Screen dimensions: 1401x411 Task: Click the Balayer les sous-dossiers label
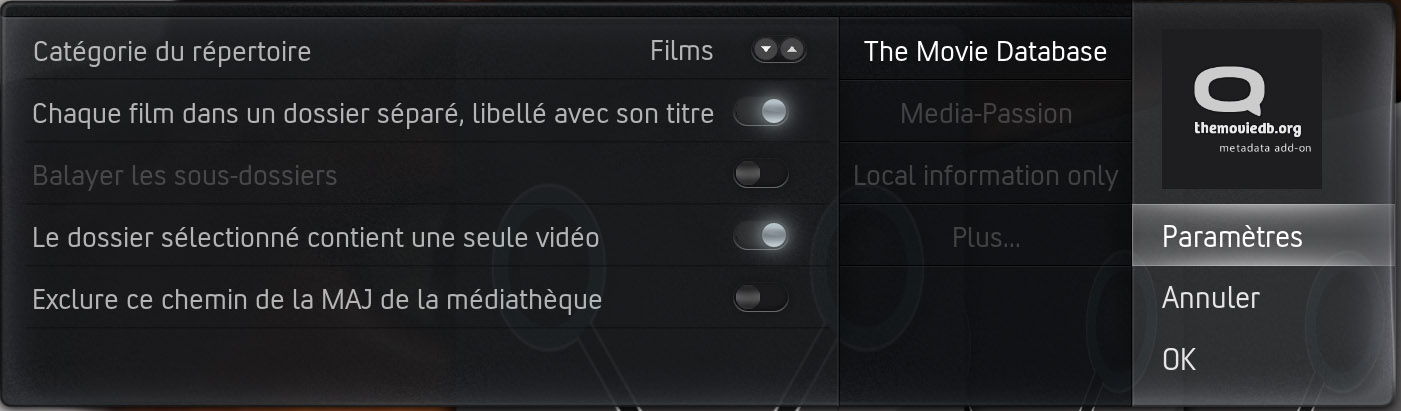click(185, 175)
